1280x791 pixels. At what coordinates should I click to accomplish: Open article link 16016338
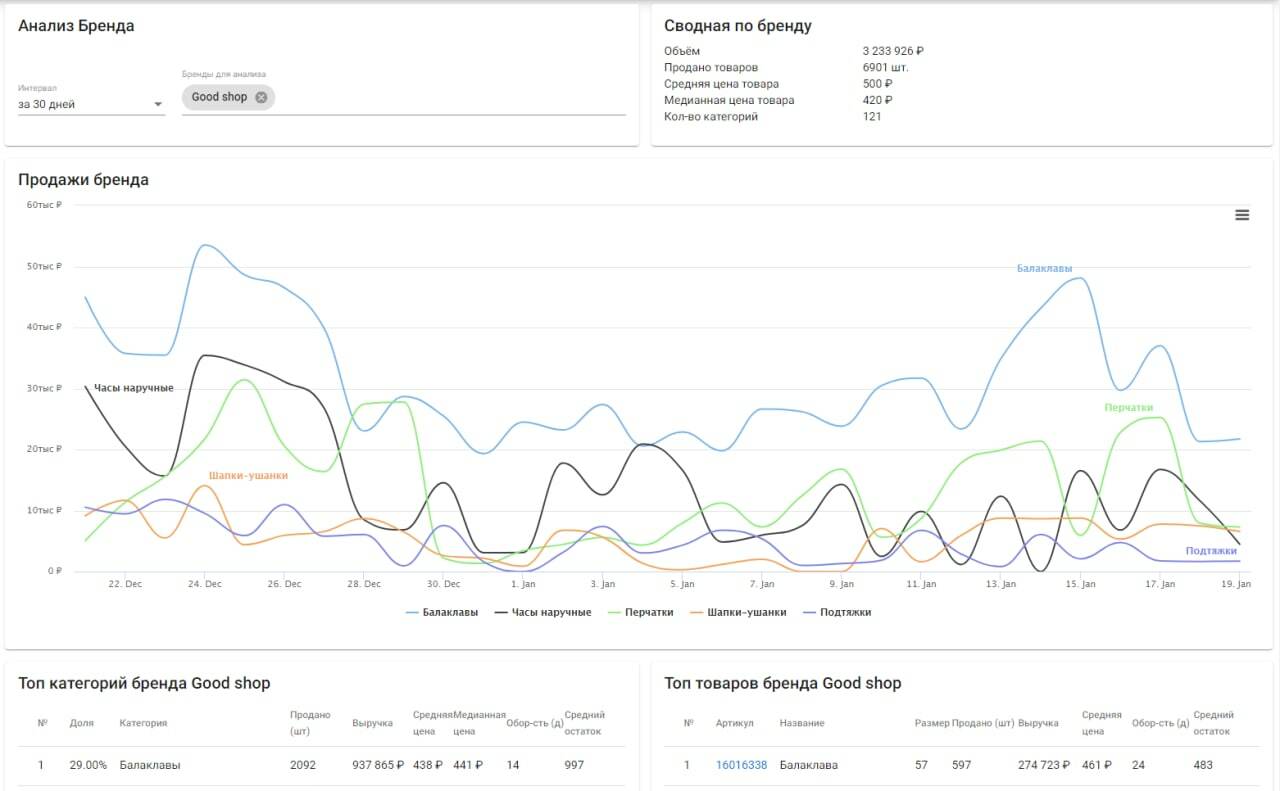coord(741,765)
